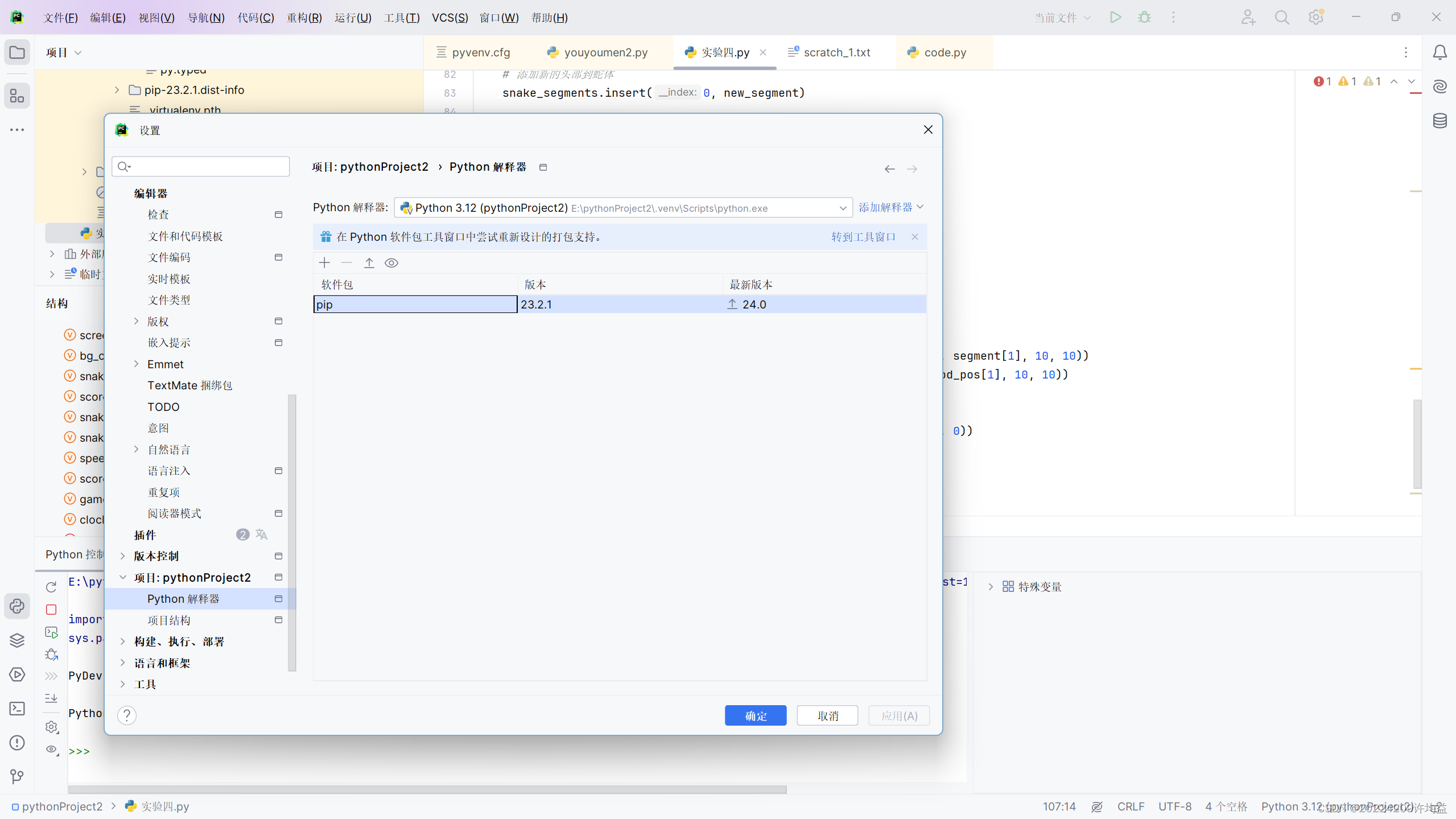Click the 确定 button
The width and height of the screenshot is (1456, 819).
tap(755, 715)
